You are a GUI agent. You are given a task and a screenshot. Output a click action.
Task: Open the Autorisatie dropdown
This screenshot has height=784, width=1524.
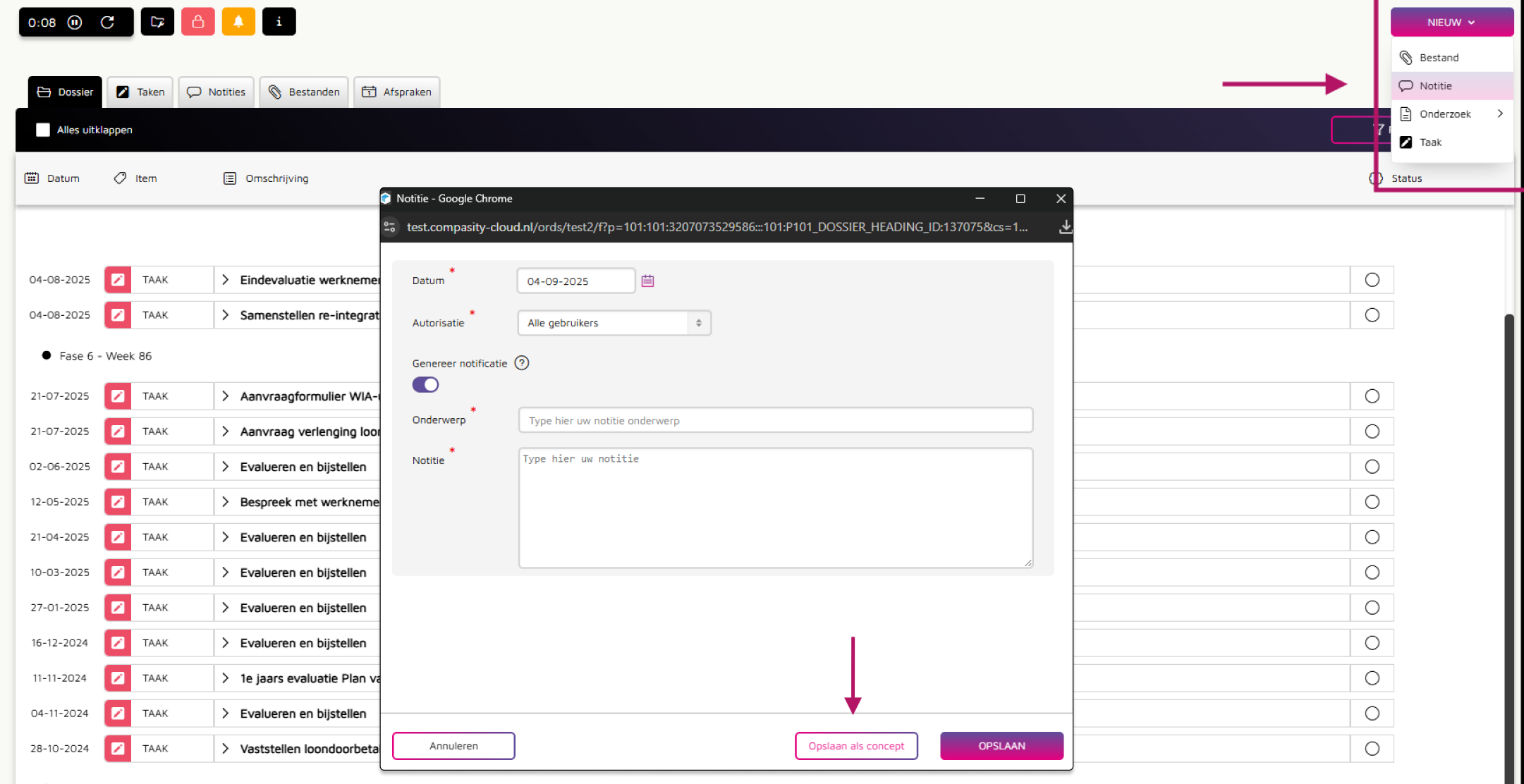point(614,323)
